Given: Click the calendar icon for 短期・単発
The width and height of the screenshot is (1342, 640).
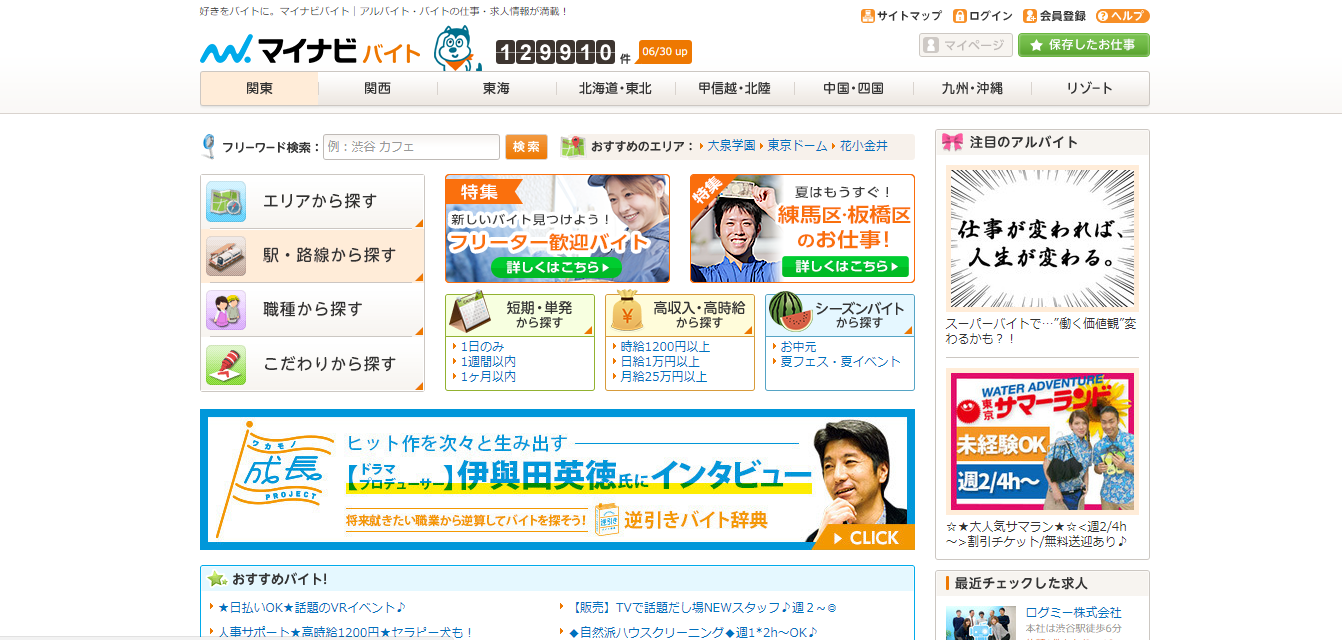Looking at the screenshot, I should tap(469, 313).
